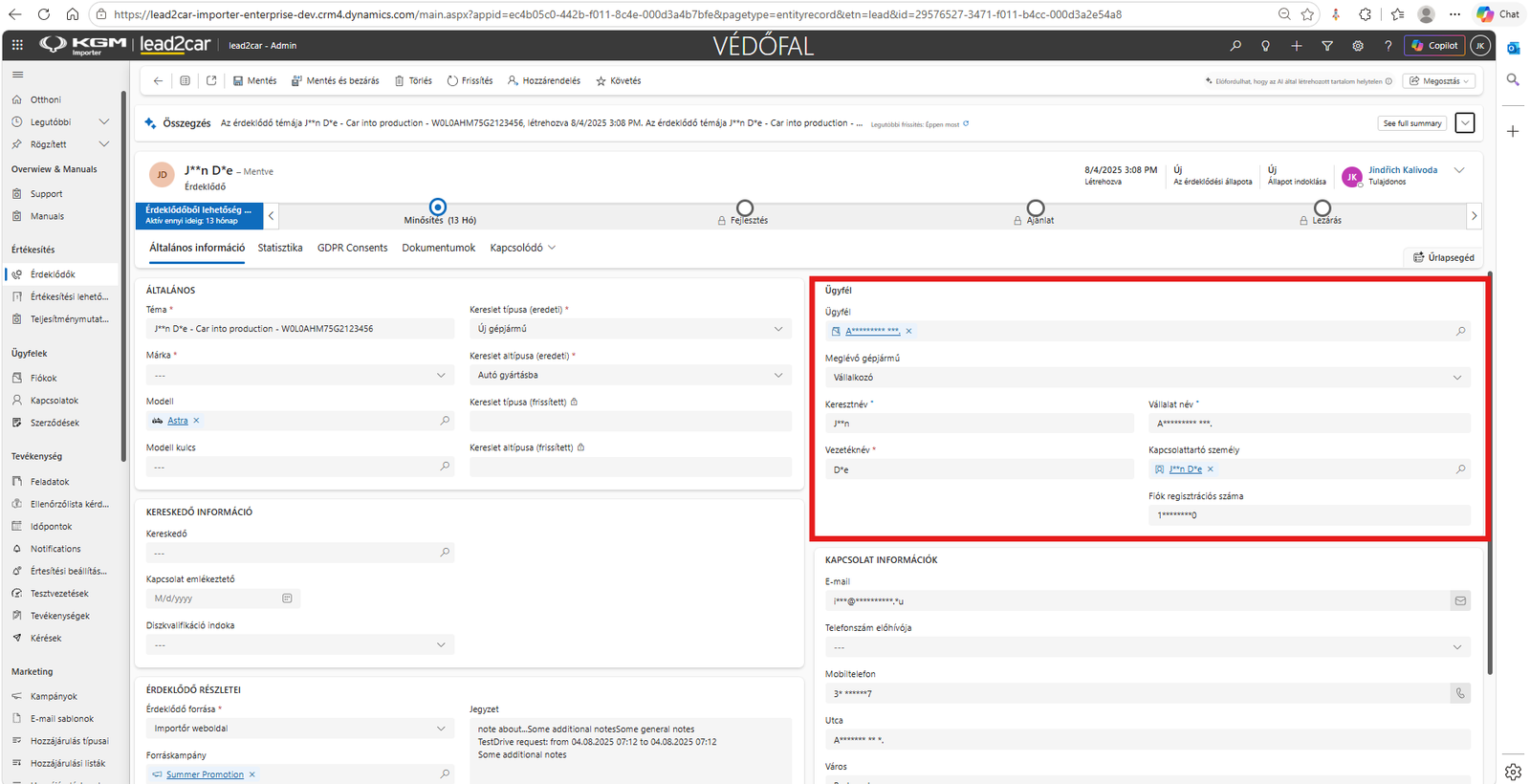Select the Lezárás stage circle
This screenshot has width=1530, height=784.
tap(1322, 207)
